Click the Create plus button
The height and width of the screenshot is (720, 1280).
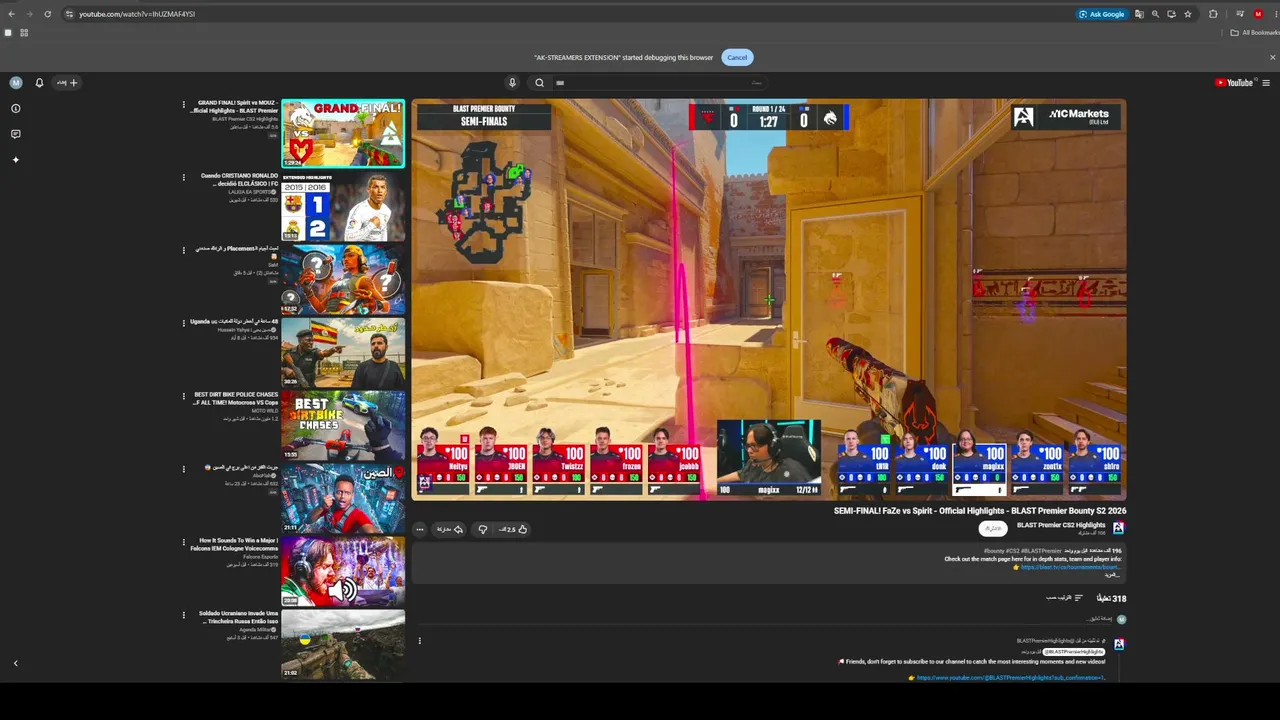[x=67, y=83]
